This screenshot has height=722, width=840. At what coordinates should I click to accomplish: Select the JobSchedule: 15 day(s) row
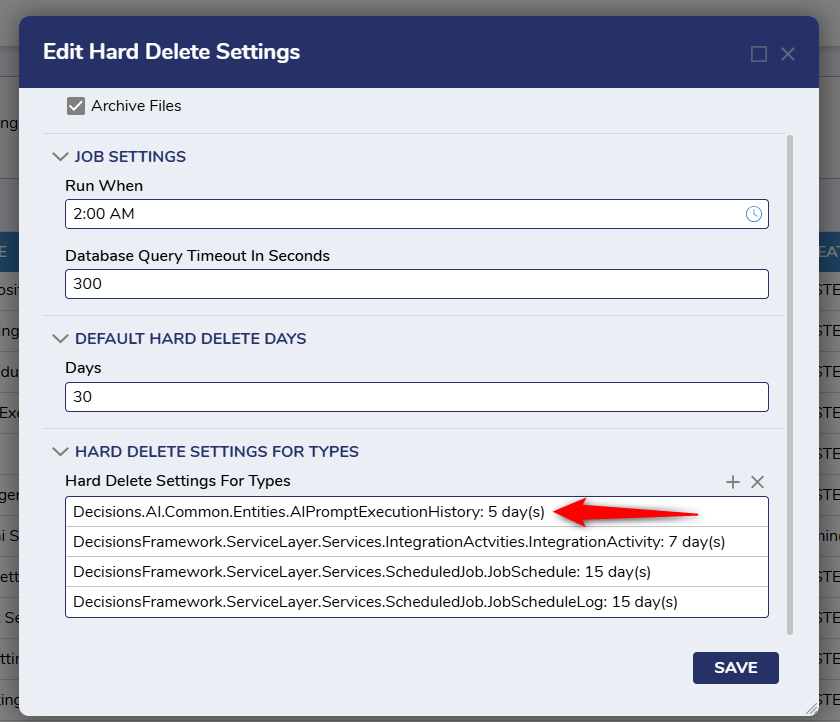pyautogui.click(x=416, y=572)
